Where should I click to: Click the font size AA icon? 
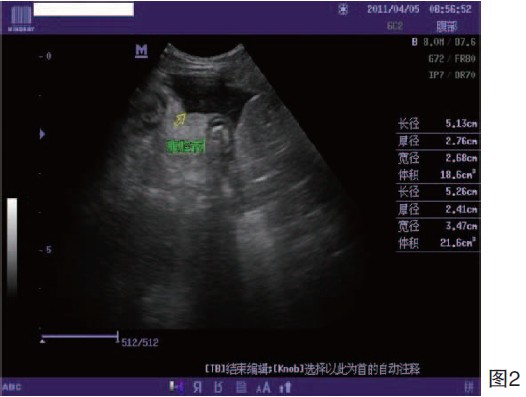pyautogui.click(x=263, y=388)
